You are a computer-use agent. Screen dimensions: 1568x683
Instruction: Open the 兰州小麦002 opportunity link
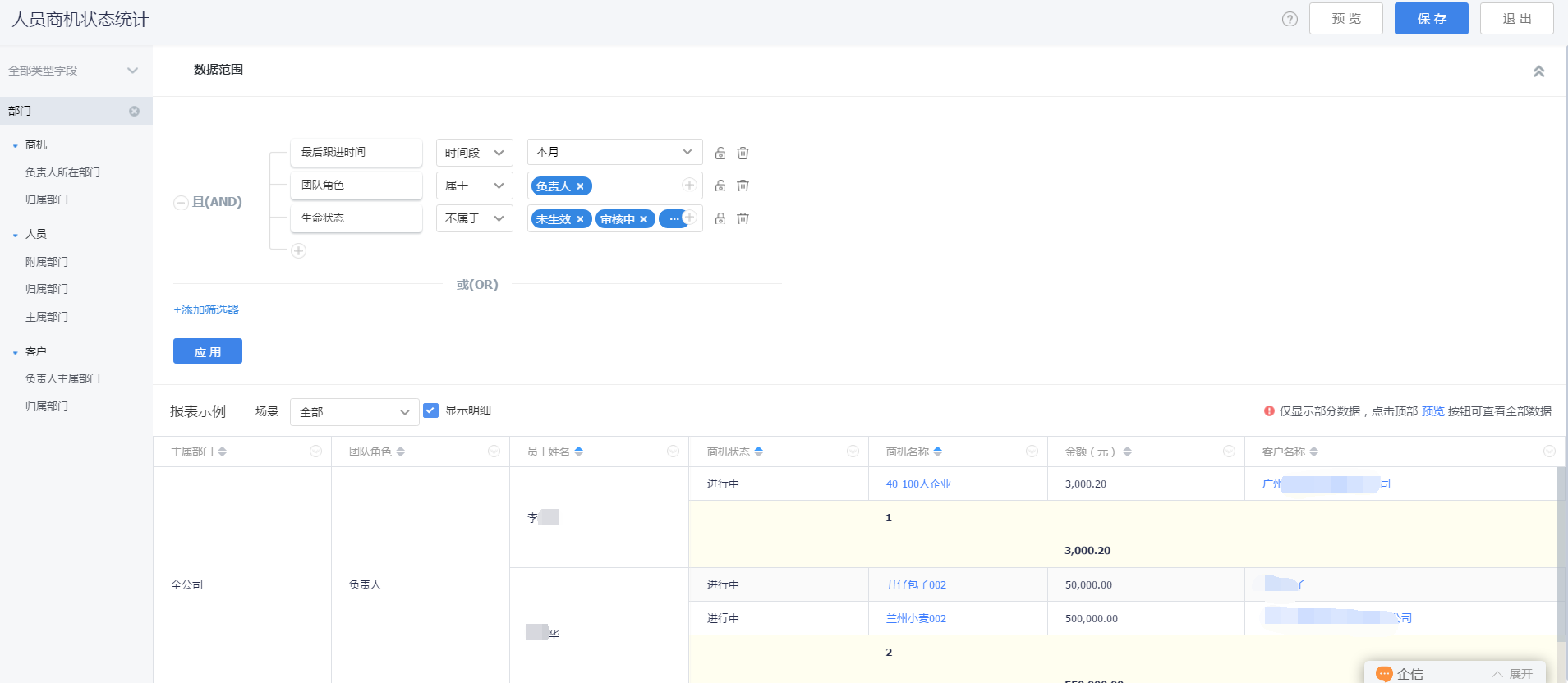(916, 619)
